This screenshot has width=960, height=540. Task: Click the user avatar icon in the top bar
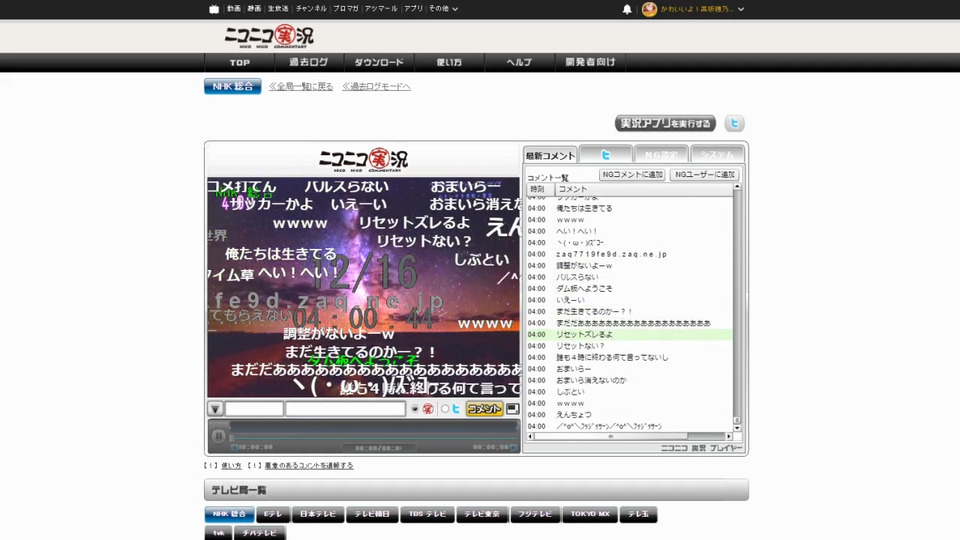tap(649, 9)
